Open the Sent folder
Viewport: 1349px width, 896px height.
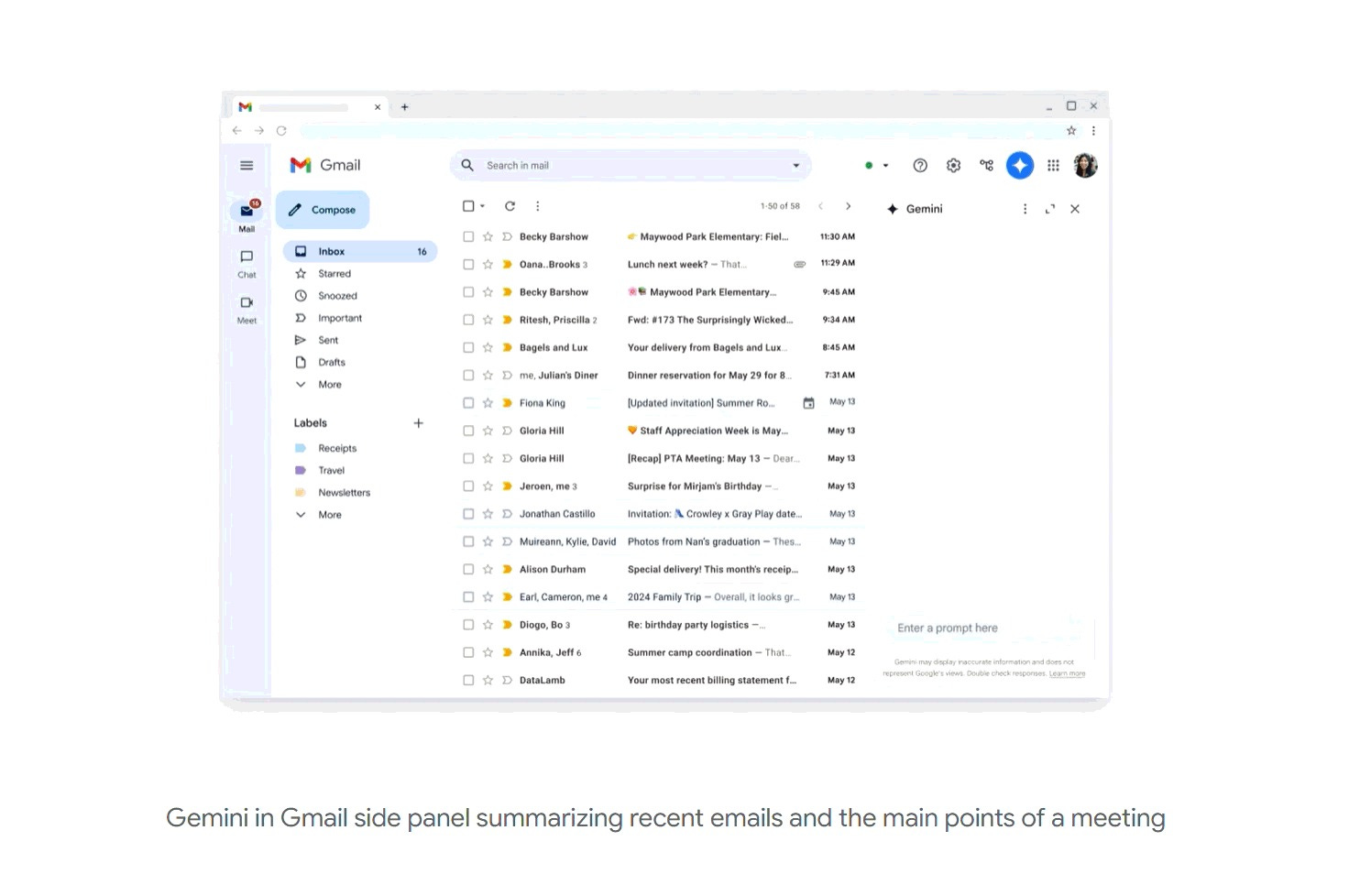point(327,340)
